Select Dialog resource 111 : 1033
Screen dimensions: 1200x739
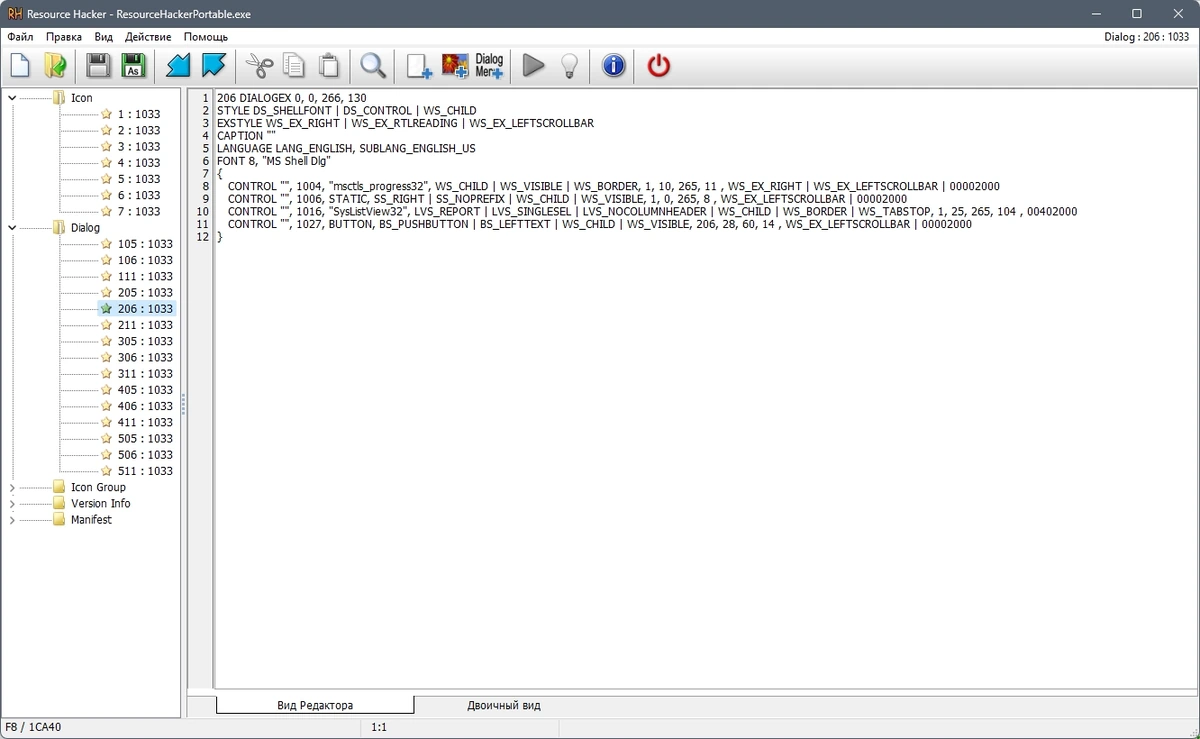(x=145, y=276)
